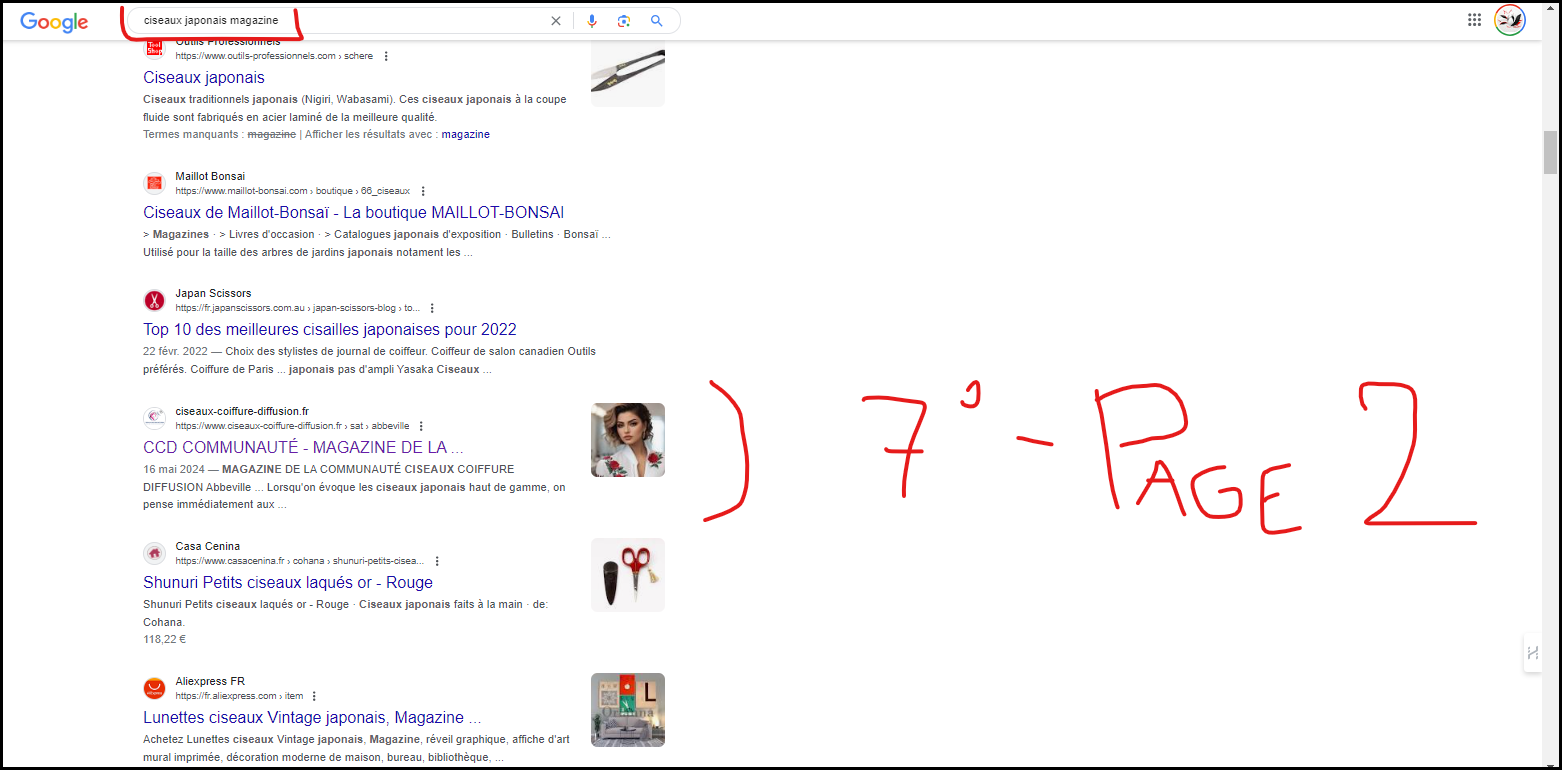Open more options for Aliexpress FR result

pos(314,696)
